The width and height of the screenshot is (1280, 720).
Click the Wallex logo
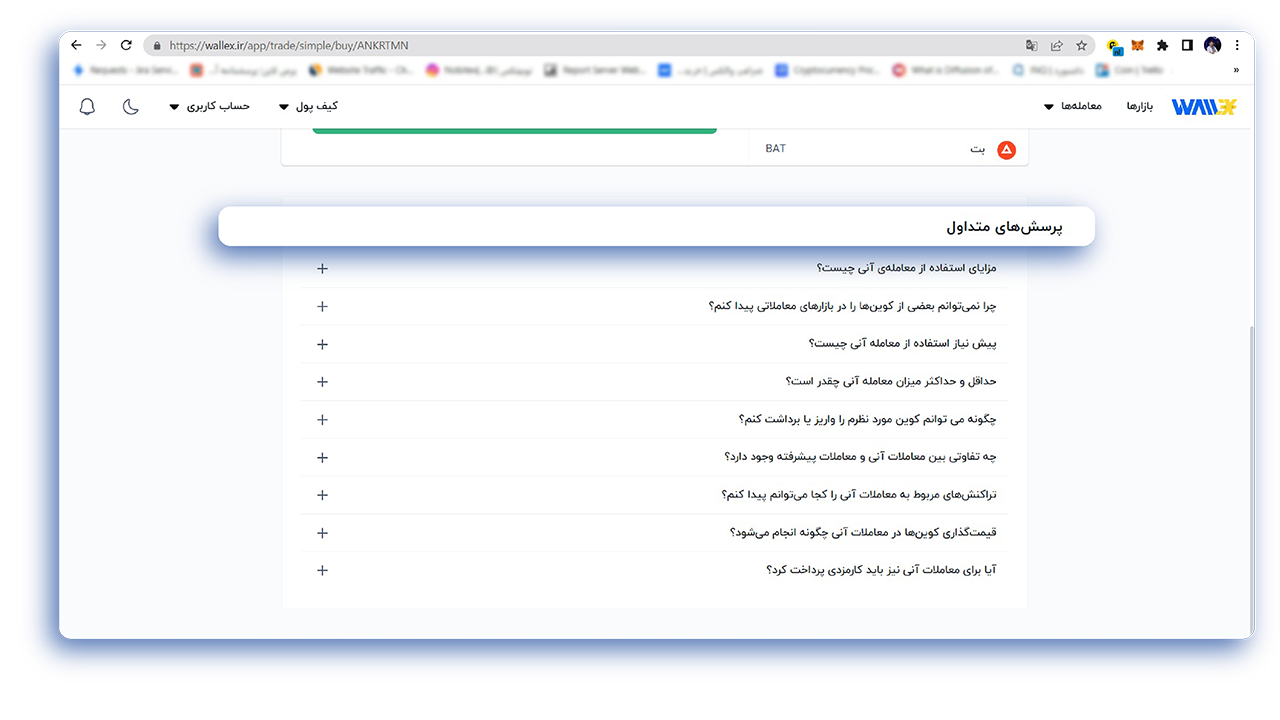(1204, 106)
